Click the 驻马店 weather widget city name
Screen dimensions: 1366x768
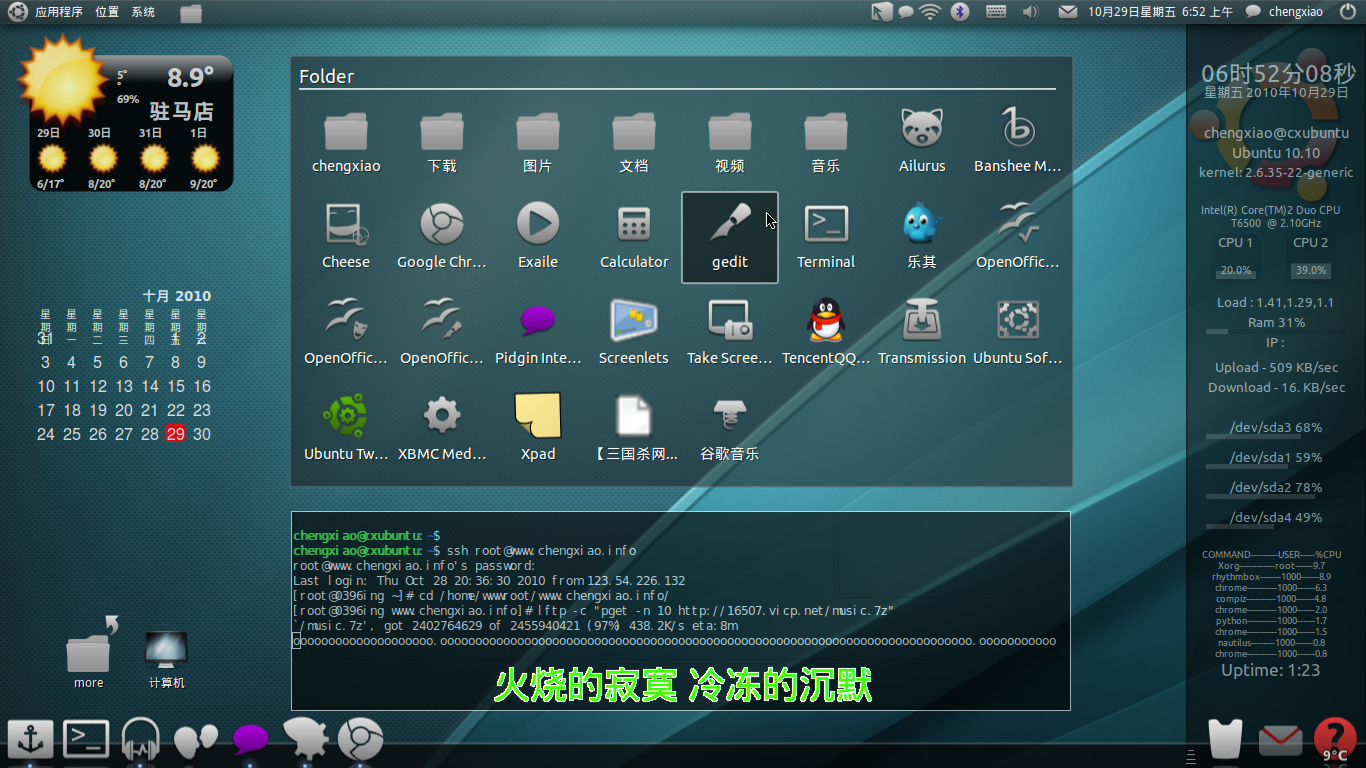(x=181, y=110)
